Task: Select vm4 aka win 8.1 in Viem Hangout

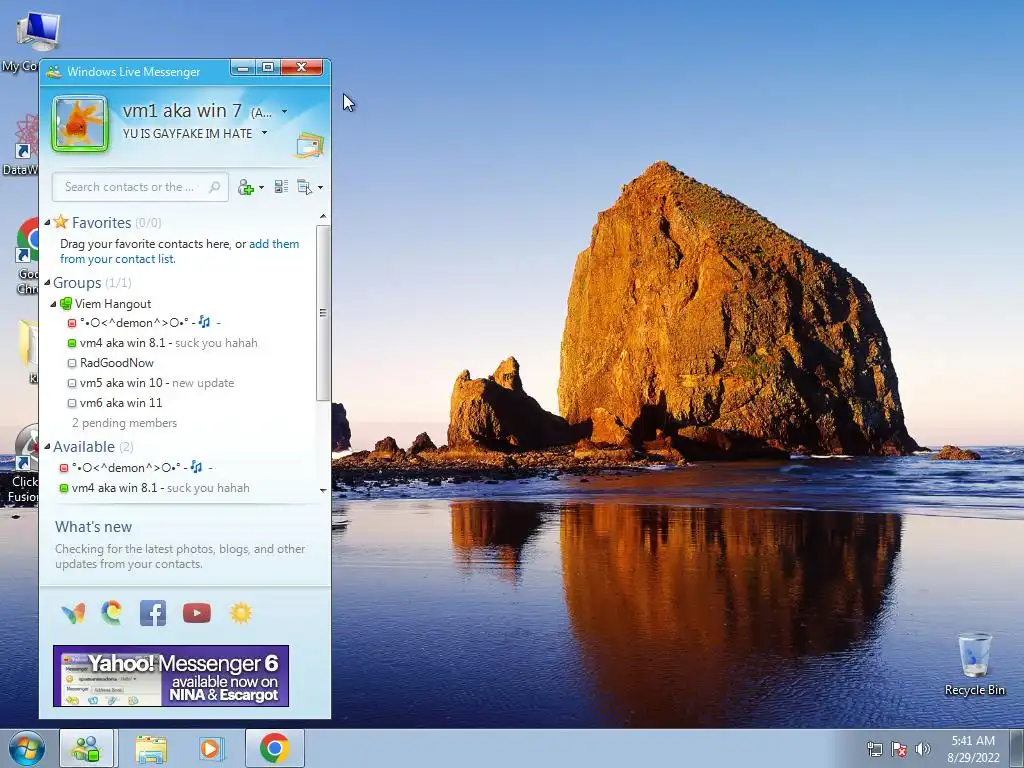Action: pyautogui.click(x=163, y=343)
